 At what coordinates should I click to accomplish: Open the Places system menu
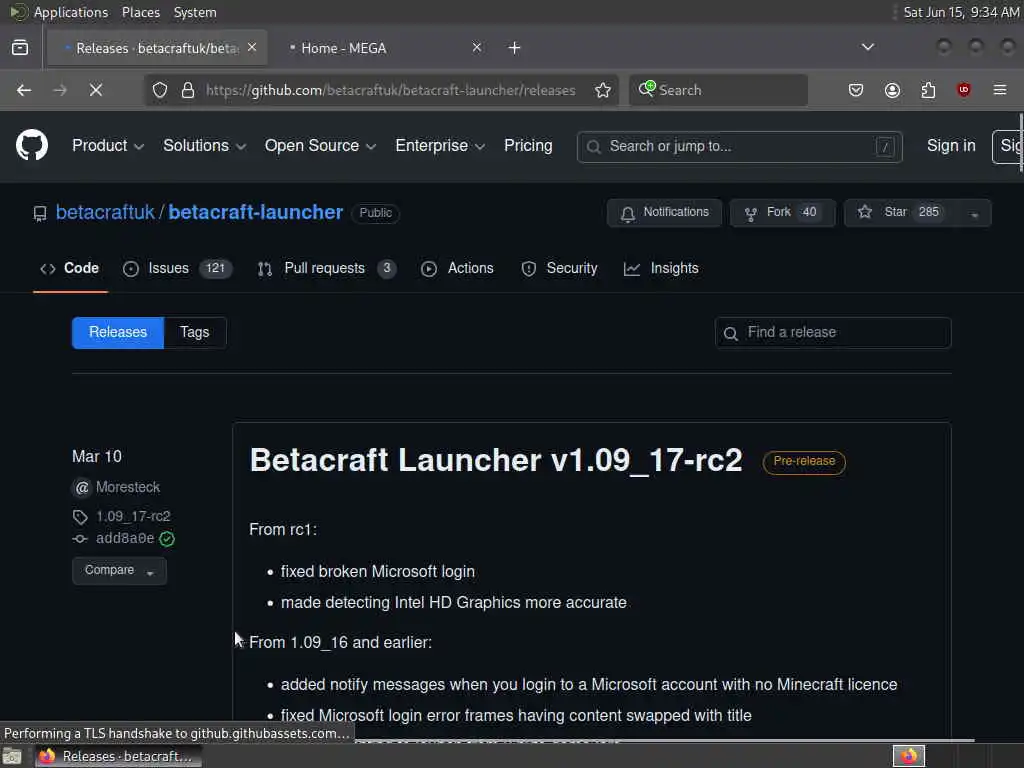click(x=140, y=12)
